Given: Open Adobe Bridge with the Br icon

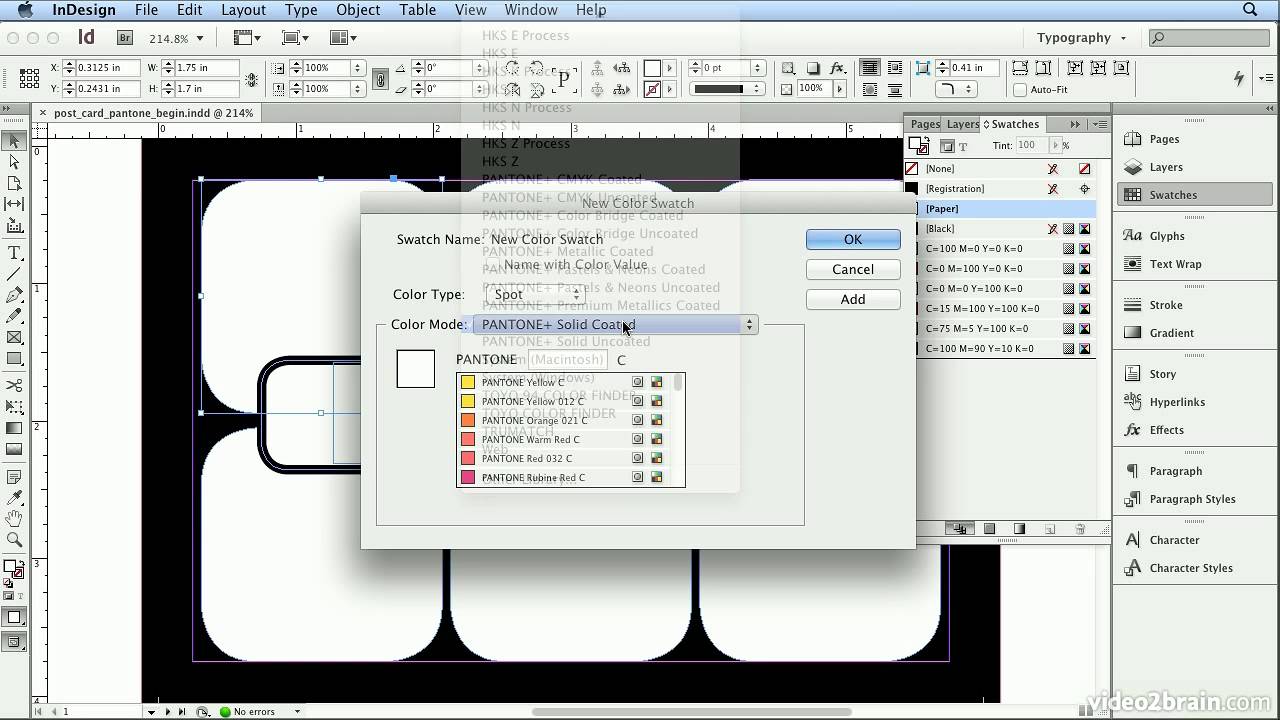Looking at the screenshot, I should coord(125,38).
